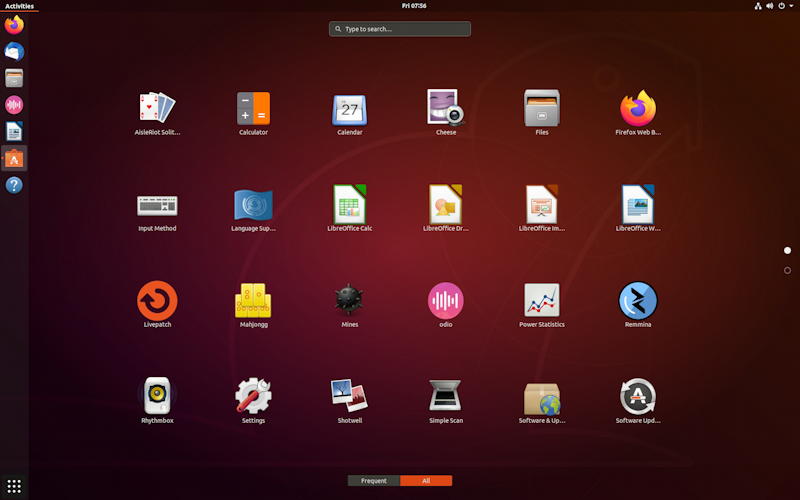Viewport: 800px width, 500px height.
Task: Launch the Calculator application
Action: coord(253,108)
